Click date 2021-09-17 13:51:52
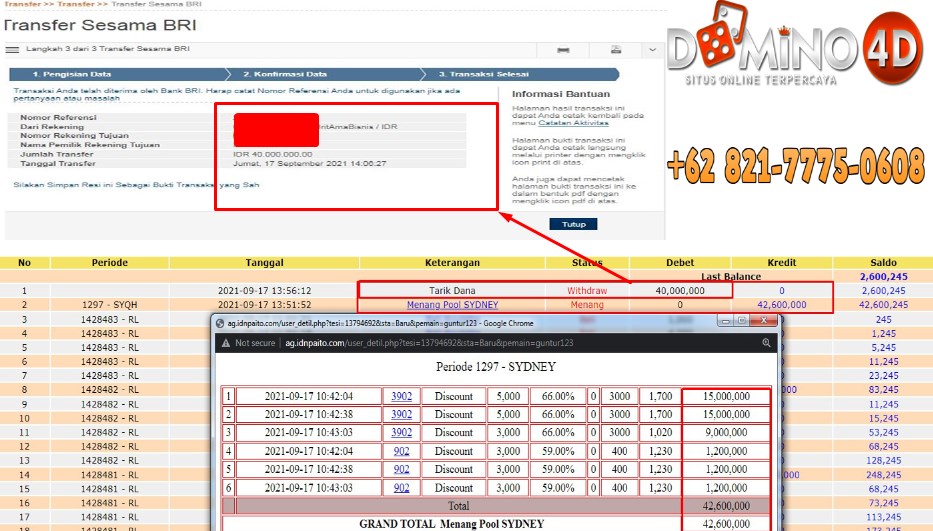933x531 pixels. click(x=264, y=305)
